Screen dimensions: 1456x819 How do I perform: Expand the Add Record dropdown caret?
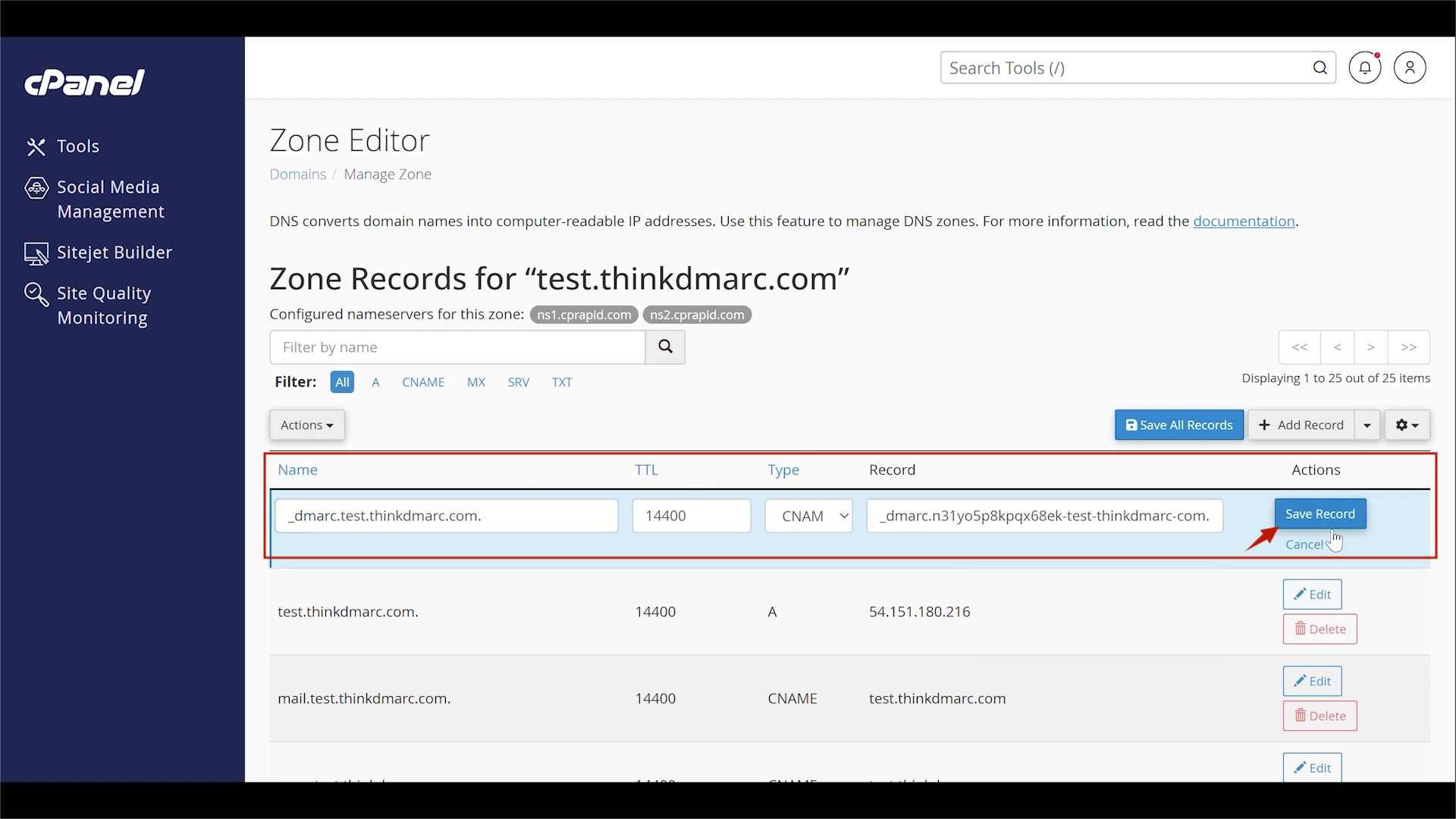1367,425
